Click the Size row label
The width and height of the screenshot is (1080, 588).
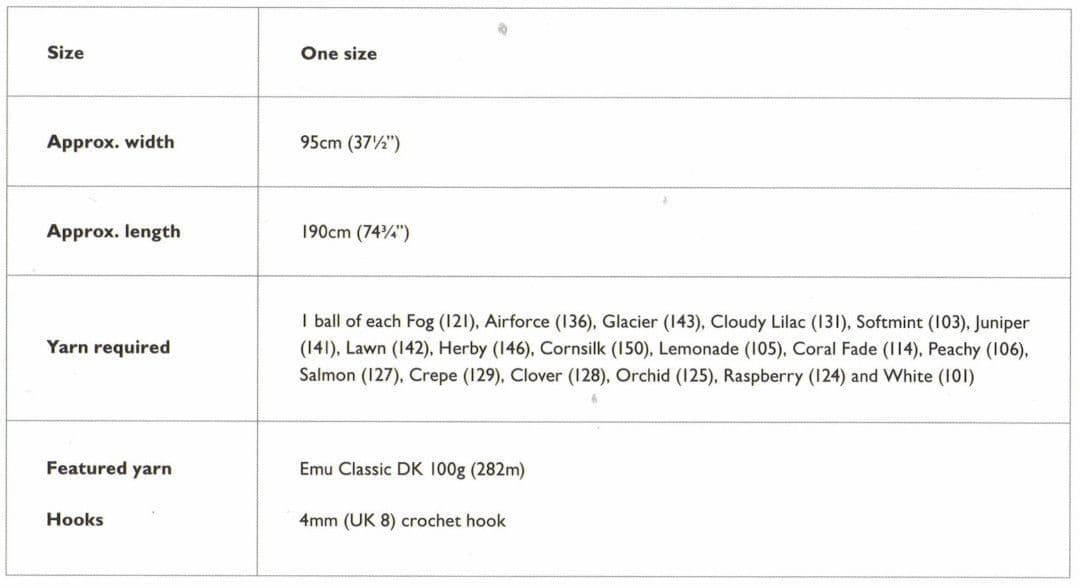(65, 52)
